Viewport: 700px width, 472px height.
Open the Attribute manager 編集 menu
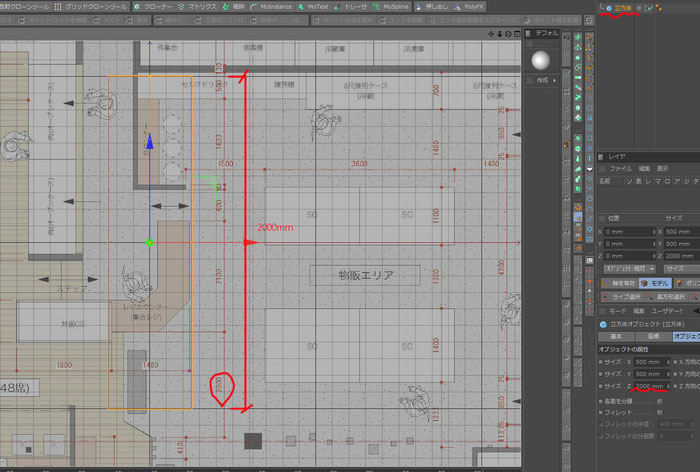click(639, 311)
